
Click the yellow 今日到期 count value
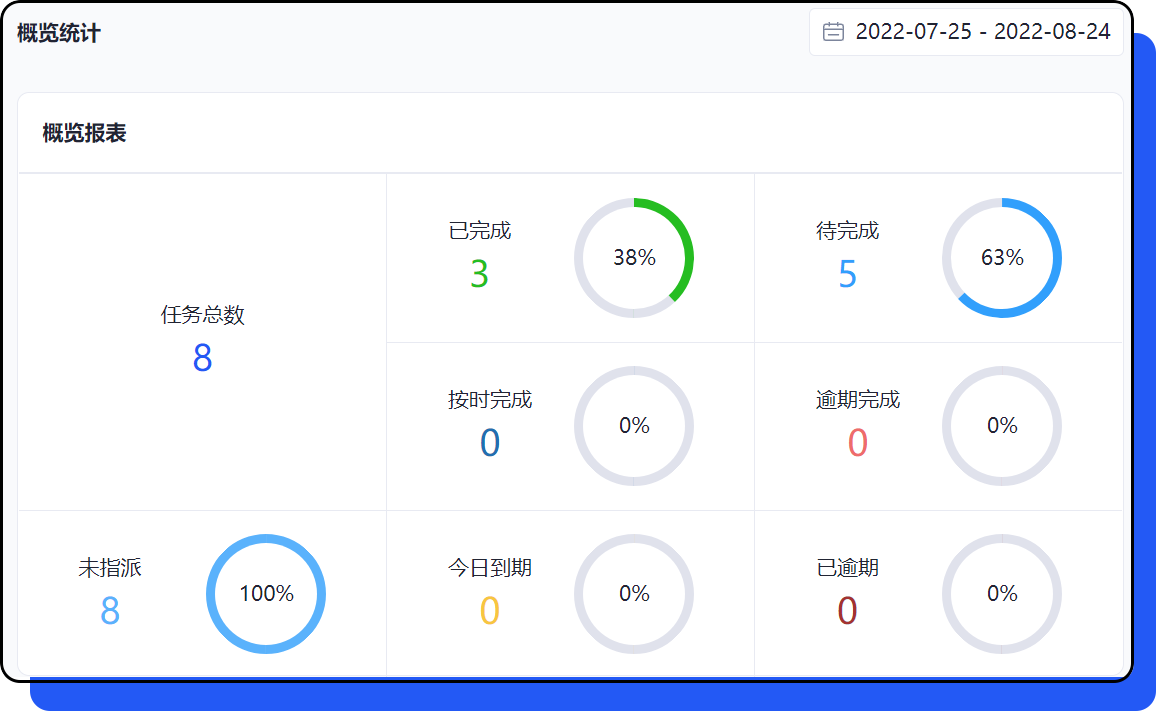[489, 611]
